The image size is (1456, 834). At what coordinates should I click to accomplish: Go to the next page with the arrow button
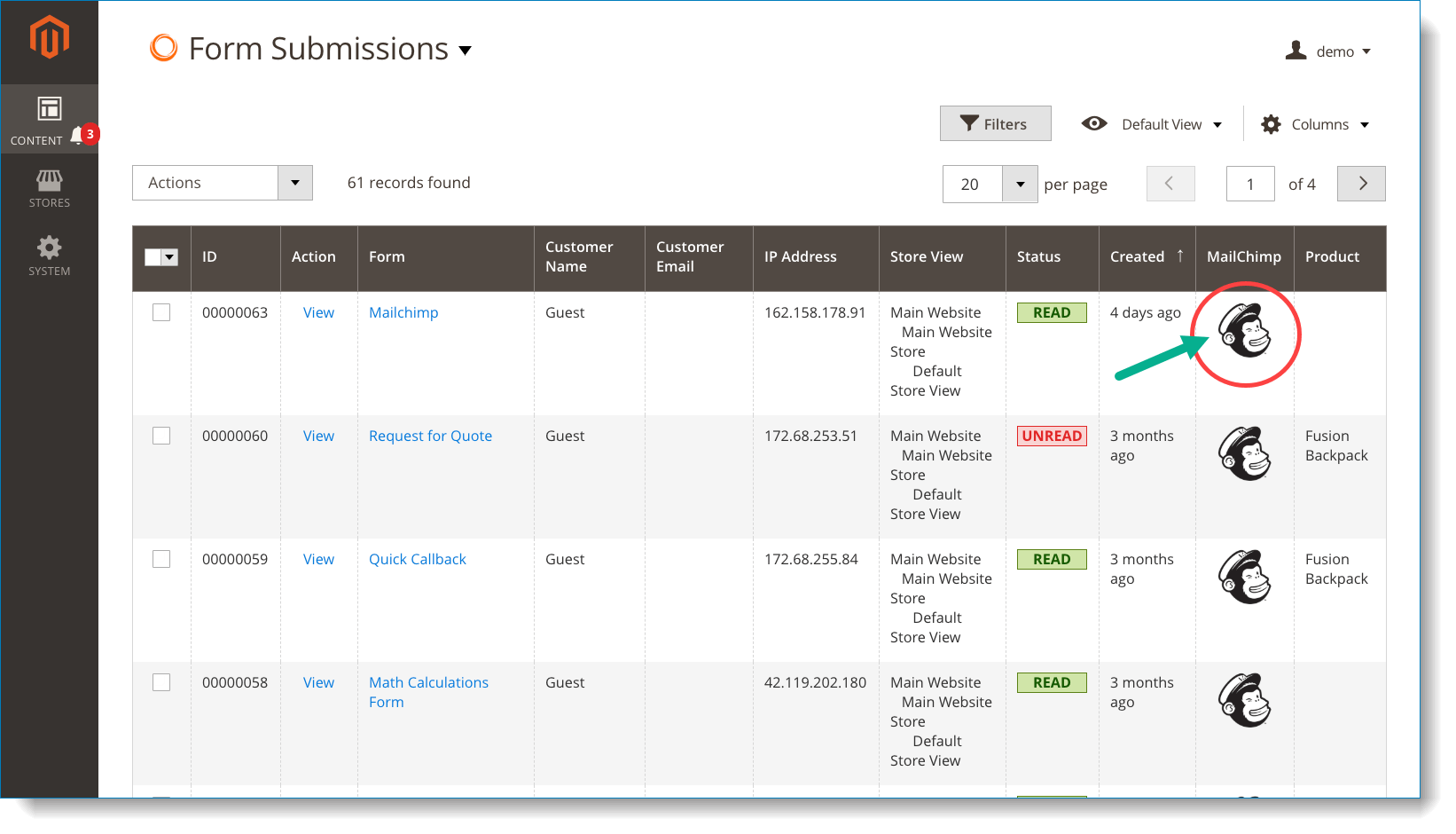coord(1361,184)
